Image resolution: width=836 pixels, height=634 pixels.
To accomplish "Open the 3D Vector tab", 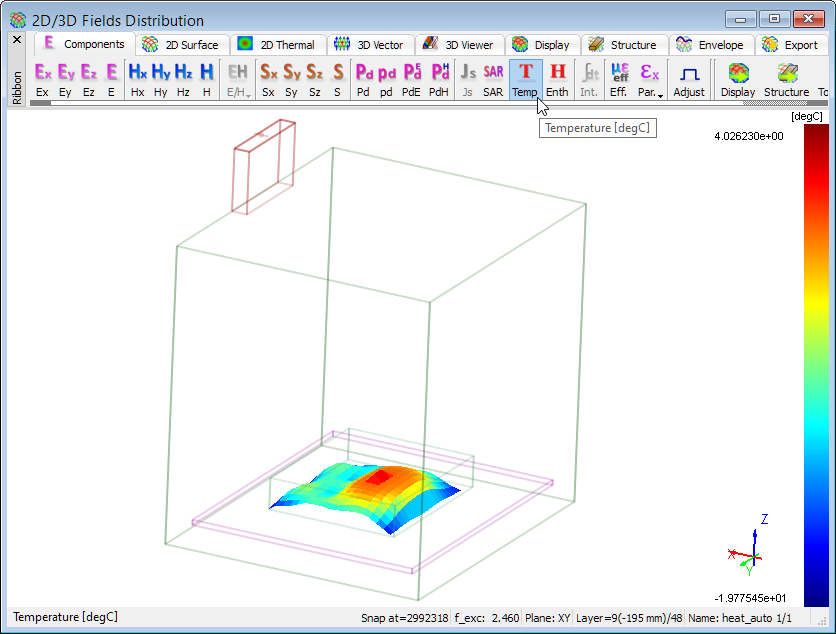I will (x=370, y=45).
